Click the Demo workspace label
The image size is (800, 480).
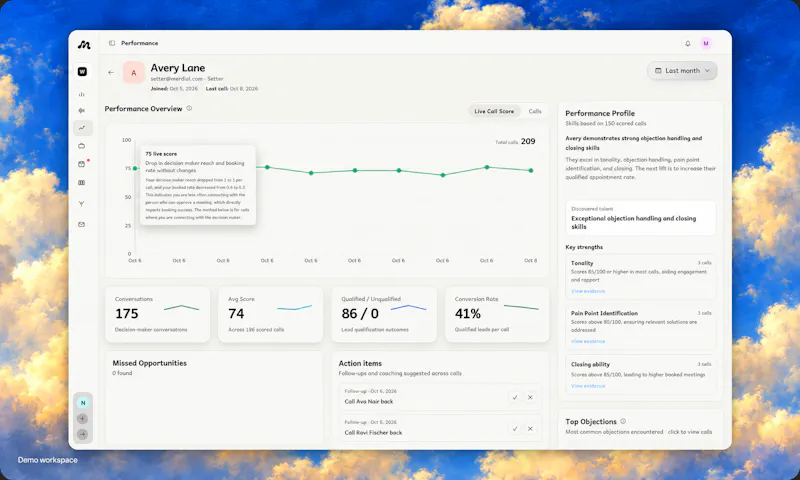[x=47, y=460]
